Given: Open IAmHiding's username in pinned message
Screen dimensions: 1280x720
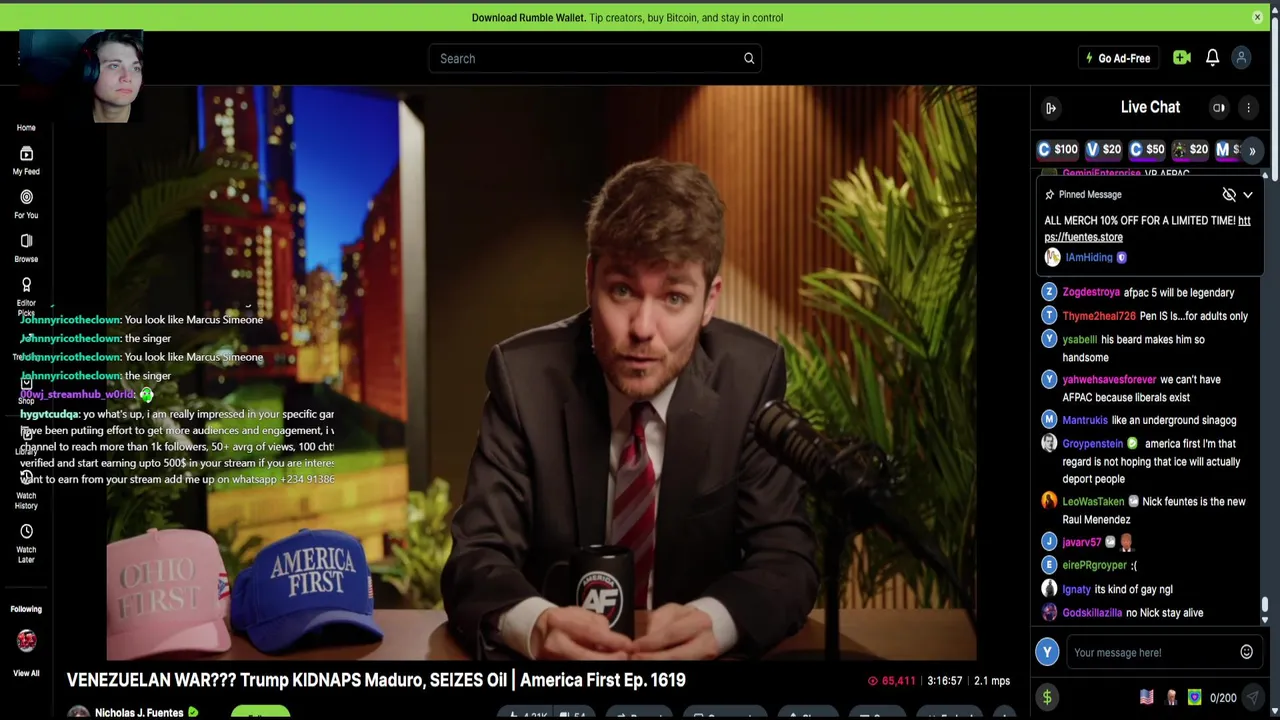Looking at the screenshot, I should (x=1089, y=258).
